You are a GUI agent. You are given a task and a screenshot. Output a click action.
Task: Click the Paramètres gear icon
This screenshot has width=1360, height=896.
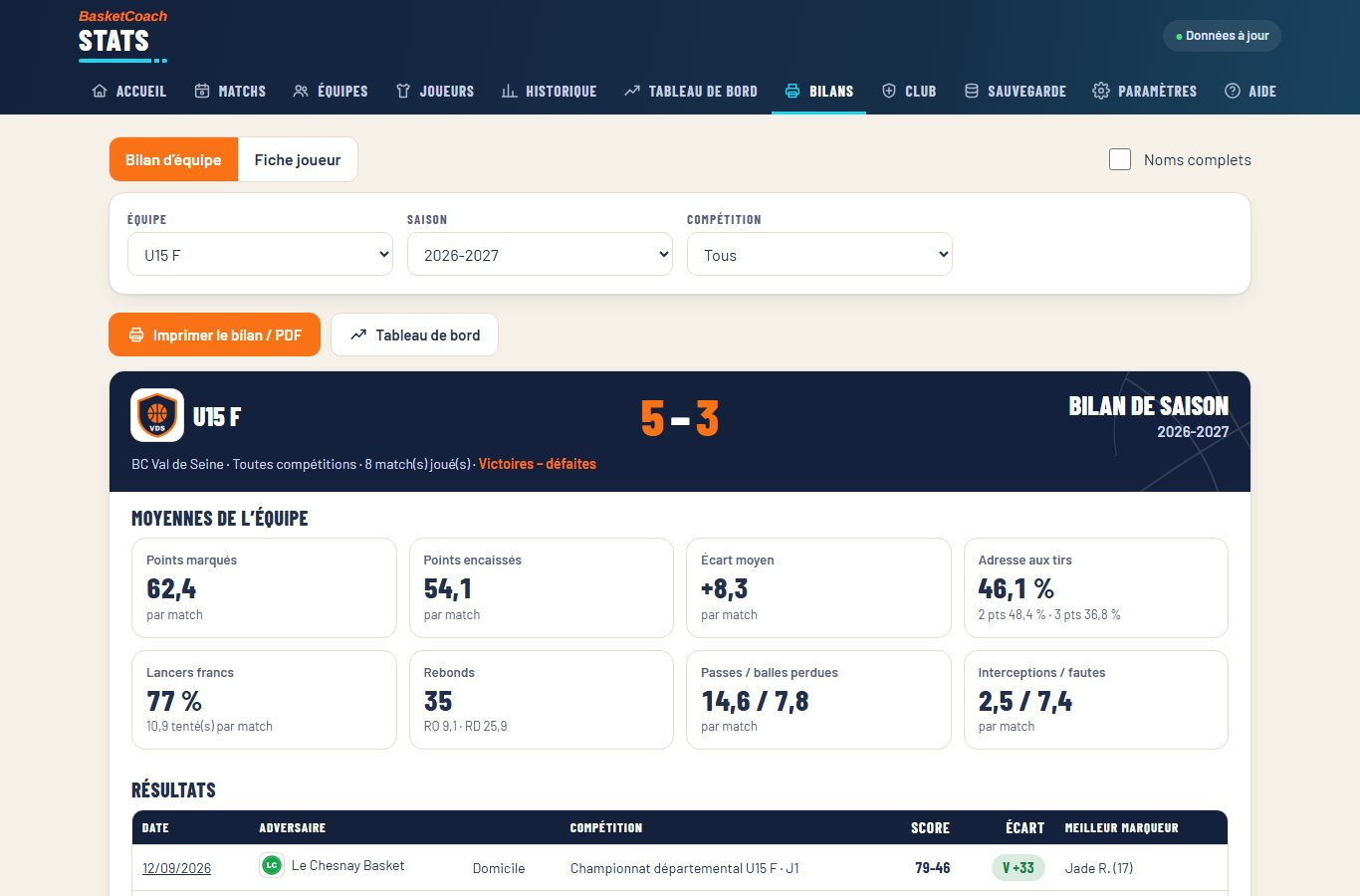click(x=1101, y=91)
